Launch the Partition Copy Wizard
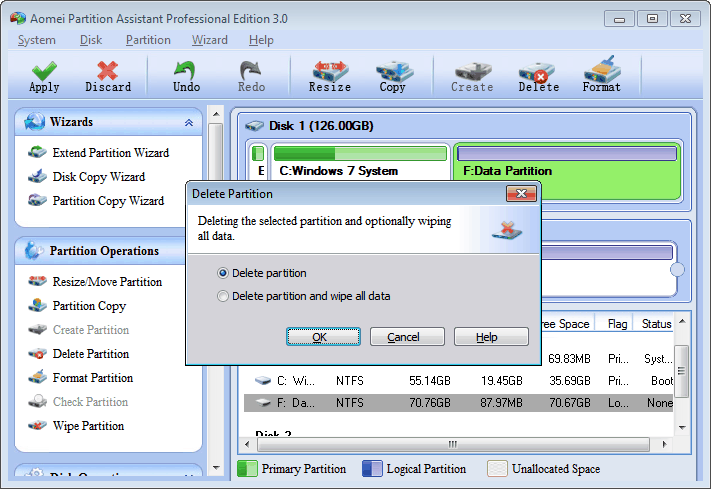The height and width of the screenshot is (489, 711). coord(108,201)
